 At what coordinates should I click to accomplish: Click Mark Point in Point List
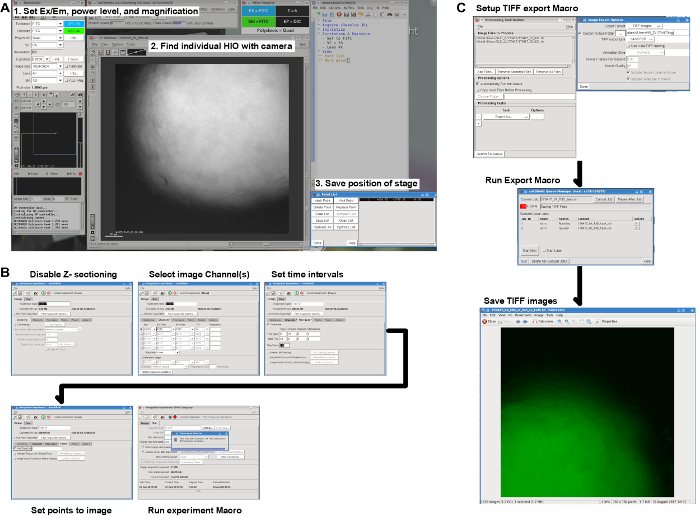tap(324, 200)
